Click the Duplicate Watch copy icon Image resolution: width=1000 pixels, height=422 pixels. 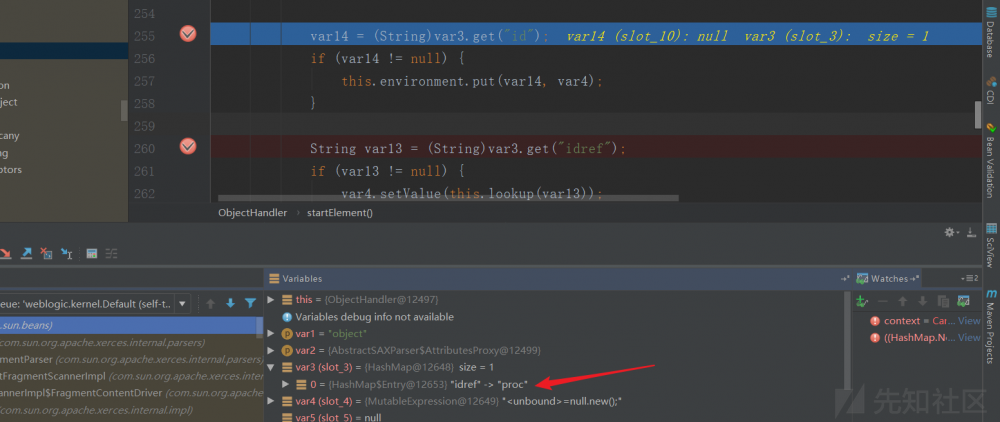pos(943,302)
